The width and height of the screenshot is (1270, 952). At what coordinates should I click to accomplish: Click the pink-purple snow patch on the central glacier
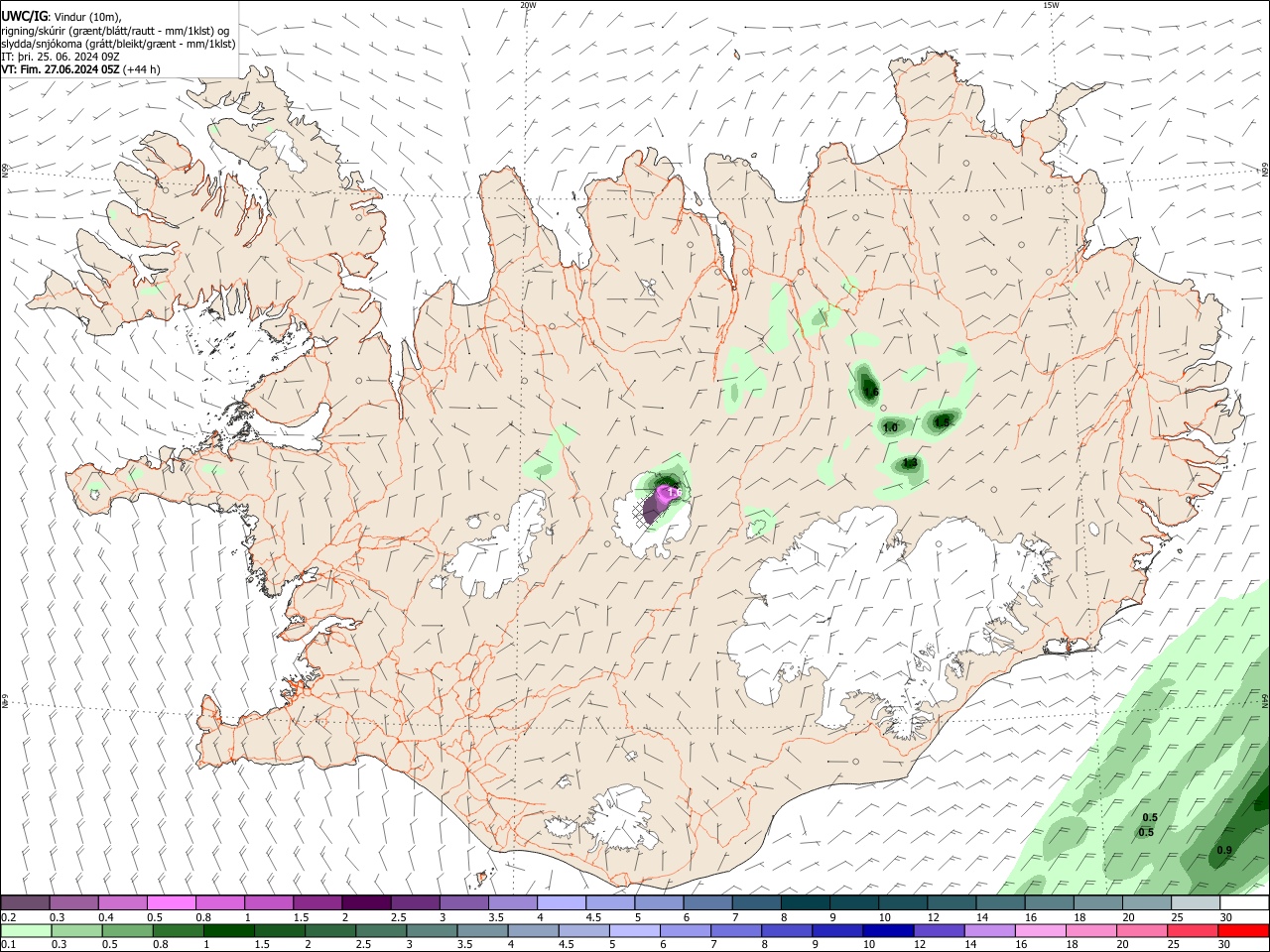point(659,503)
